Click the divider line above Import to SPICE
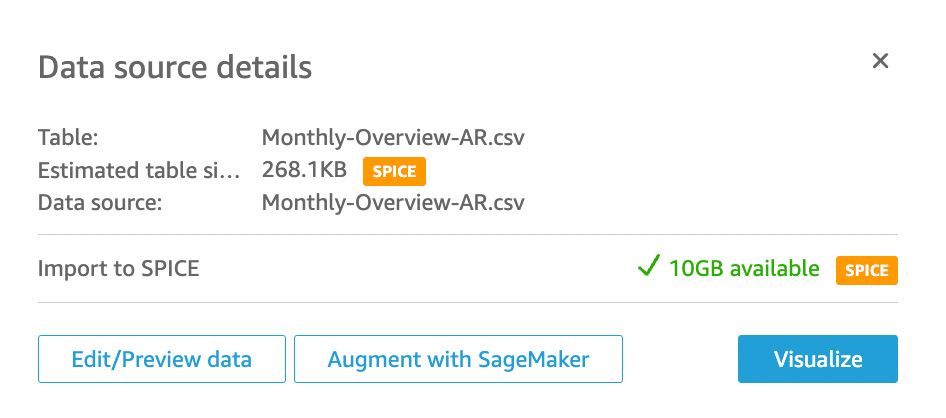Viewport: 946px width, 418px height. tap(467, 235)
